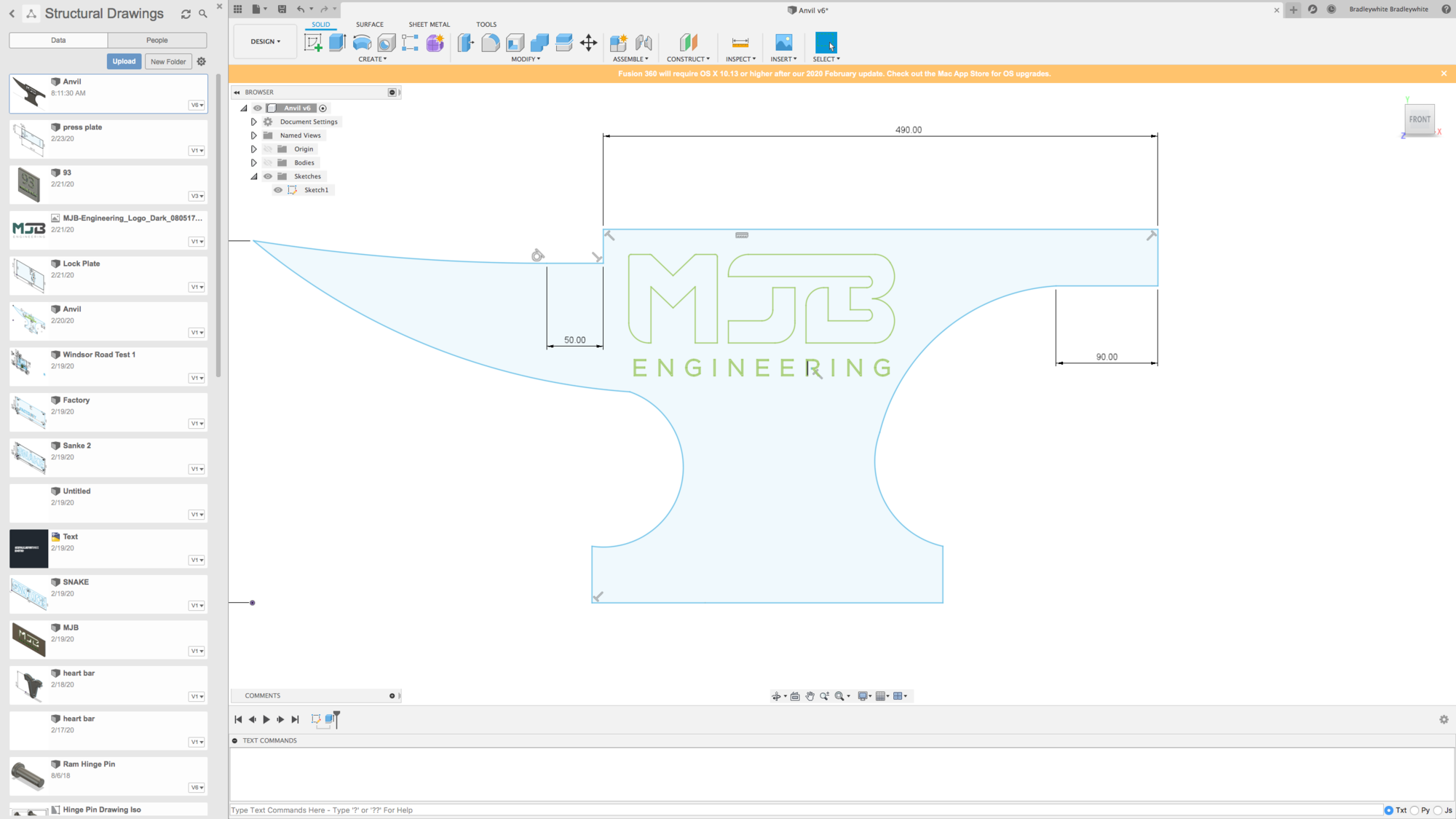Image resolution: width=1456 pixels, height=819 pixels.
Task: Select the Revolve tool
Action: click(x=362, y=43)
